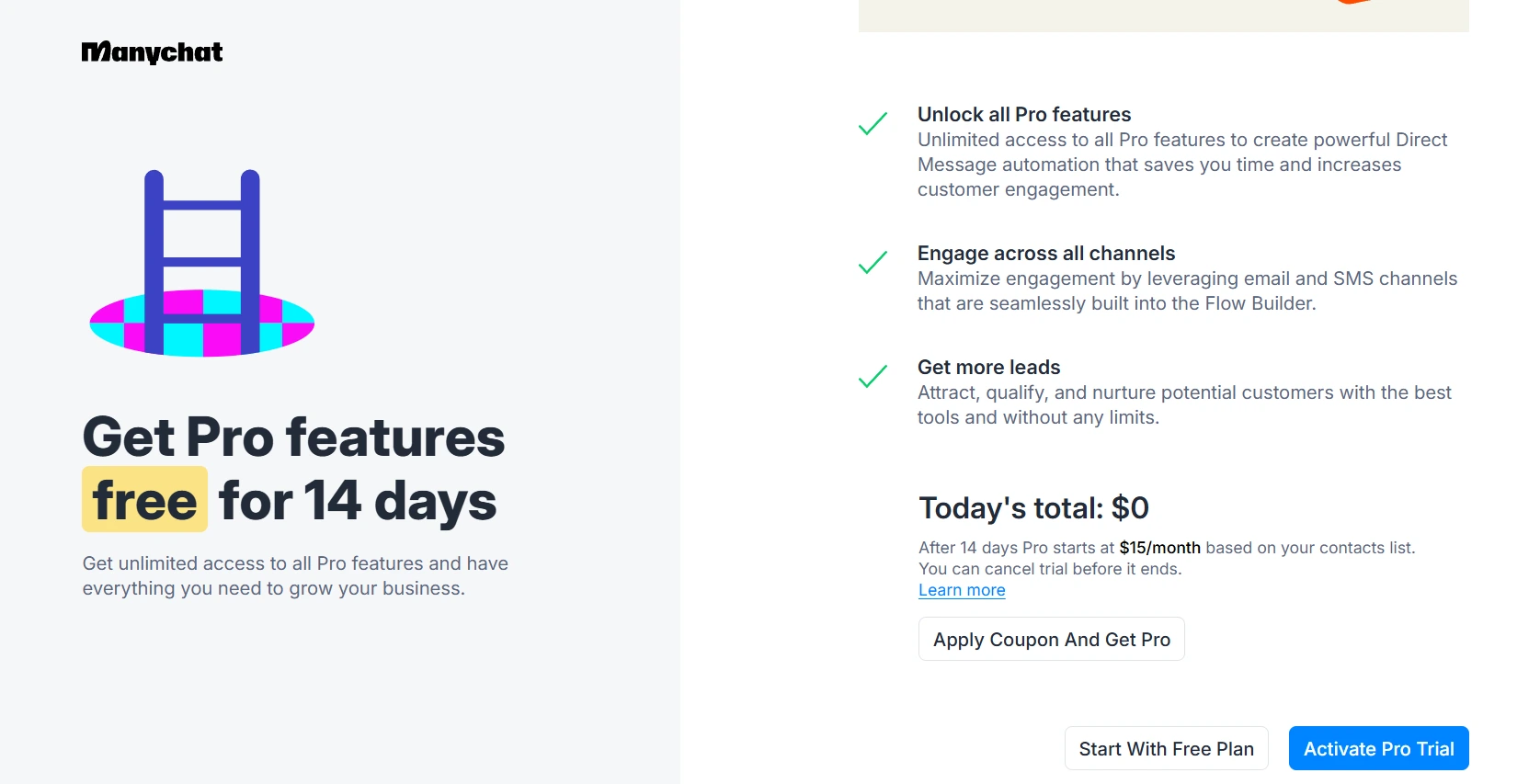1540x784 pixels.
Task: Click the "Unlock all Pro features" heading
Action: click(1024, 115)
